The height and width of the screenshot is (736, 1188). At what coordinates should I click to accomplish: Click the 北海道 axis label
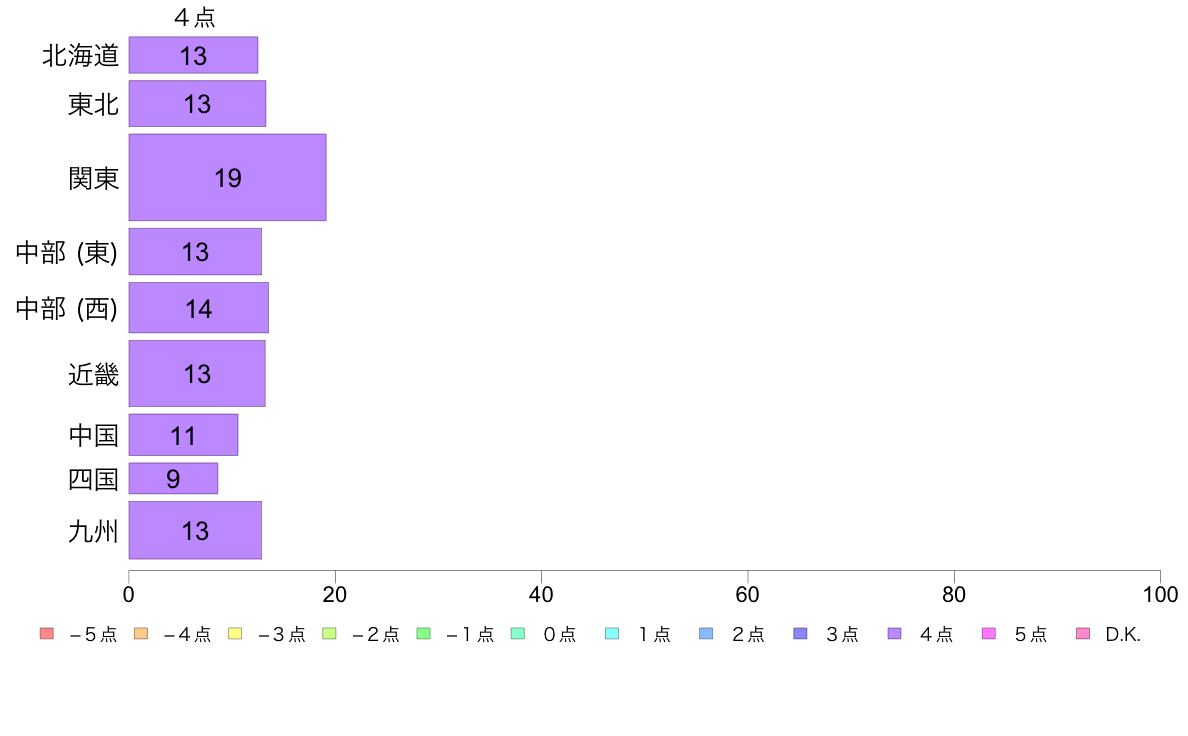(x=80, y=55)
